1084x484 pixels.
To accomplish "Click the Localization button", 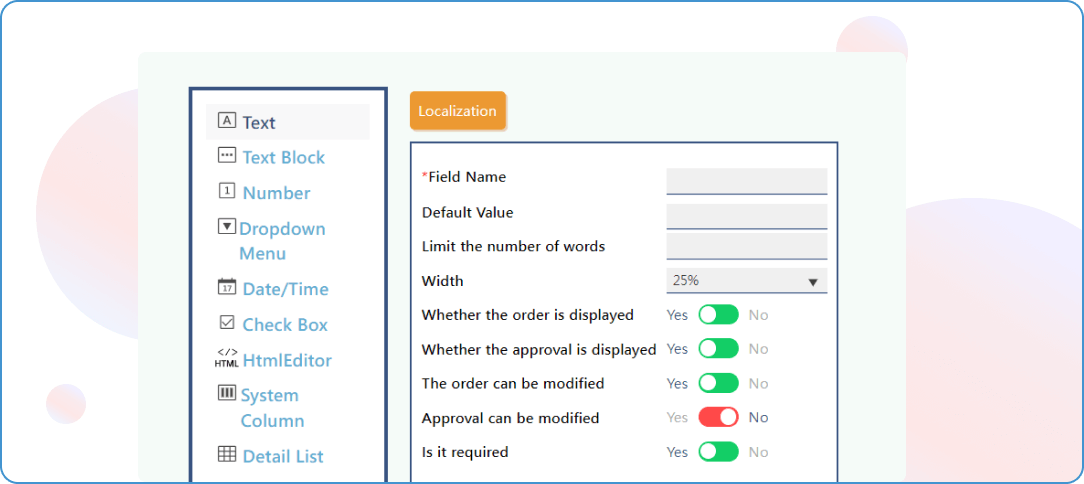I will coord(457,111).
